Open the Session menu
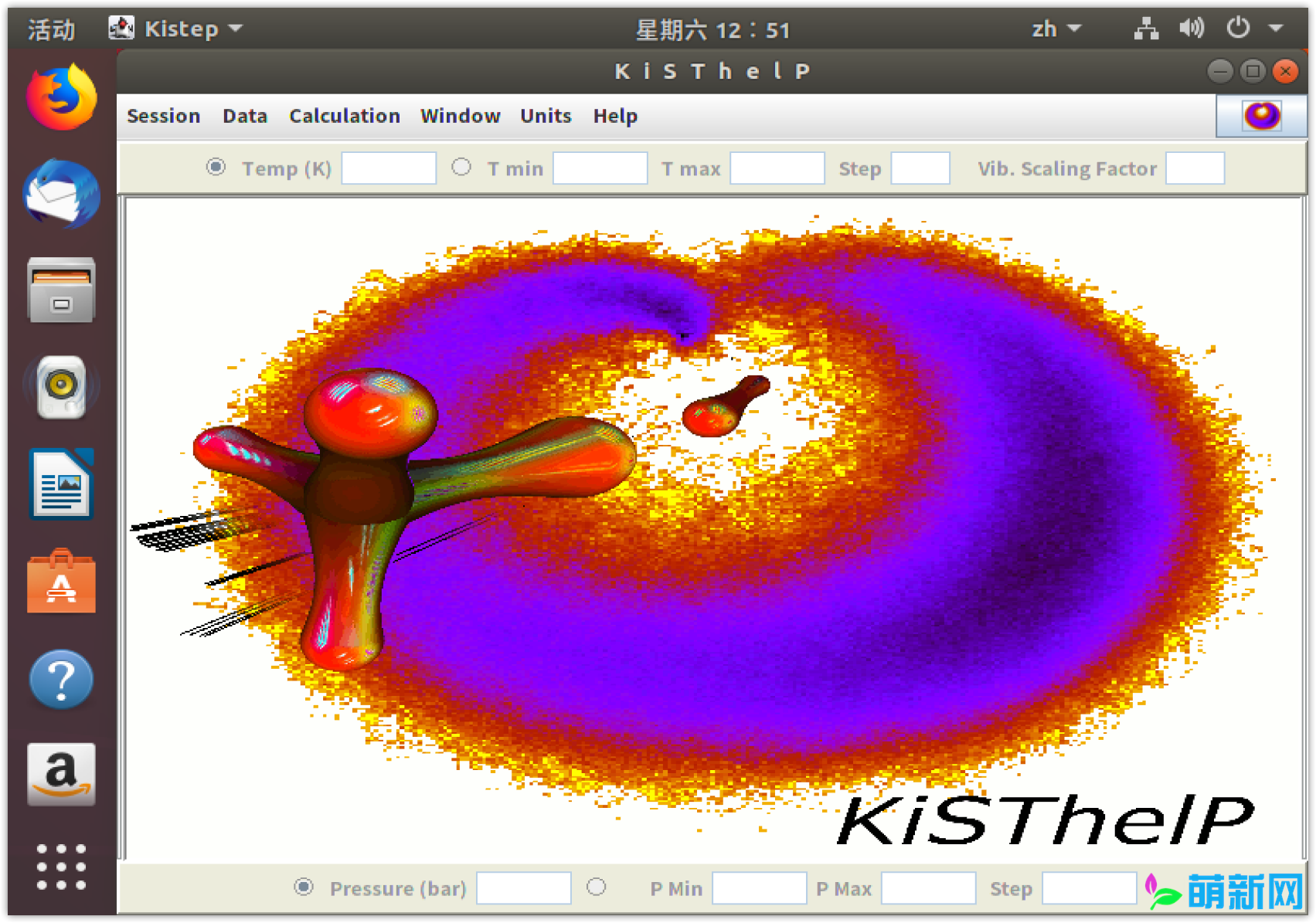 [x=163, y=116]
